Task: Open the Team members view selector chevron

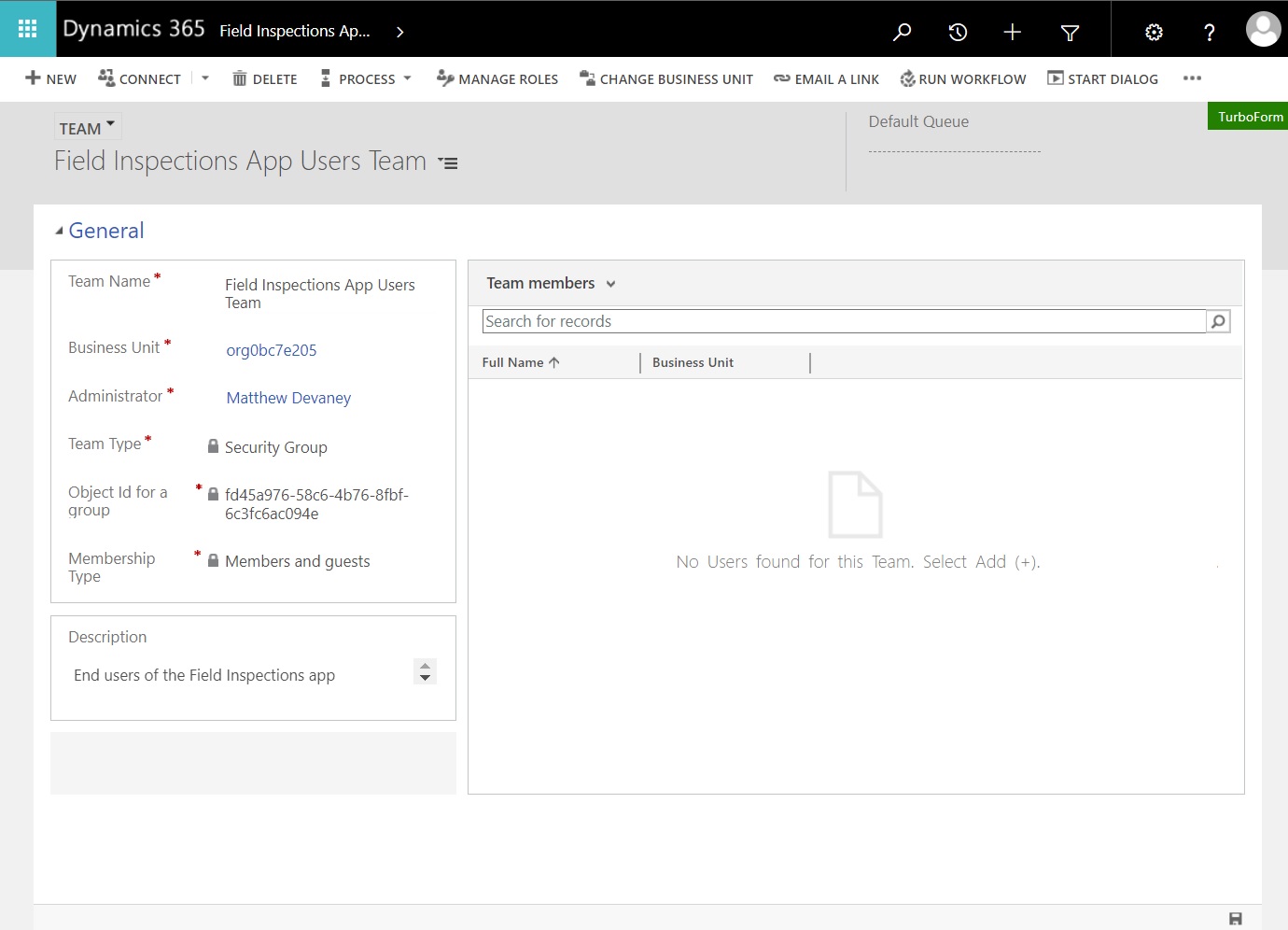Action: [x=610, y=283]
